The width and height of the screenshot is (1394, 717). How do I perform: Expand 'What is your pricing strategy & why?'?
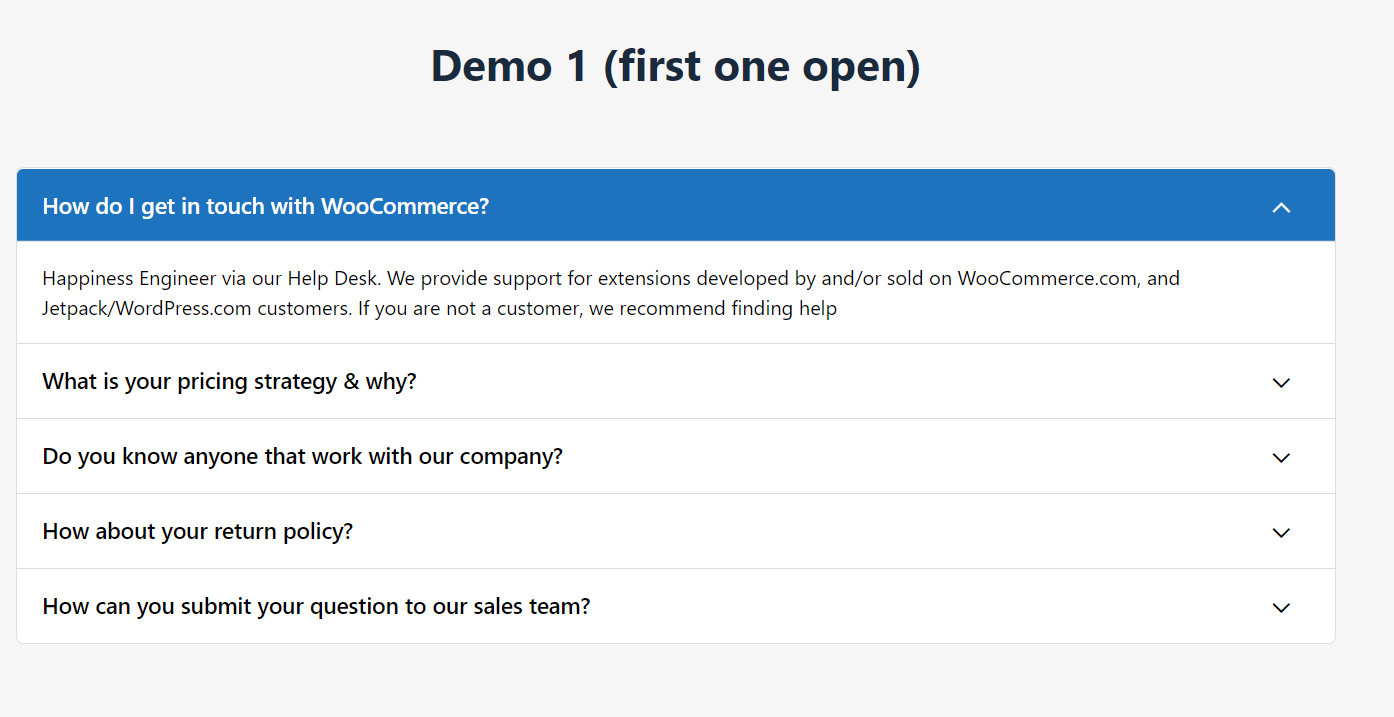click(676, 381)
